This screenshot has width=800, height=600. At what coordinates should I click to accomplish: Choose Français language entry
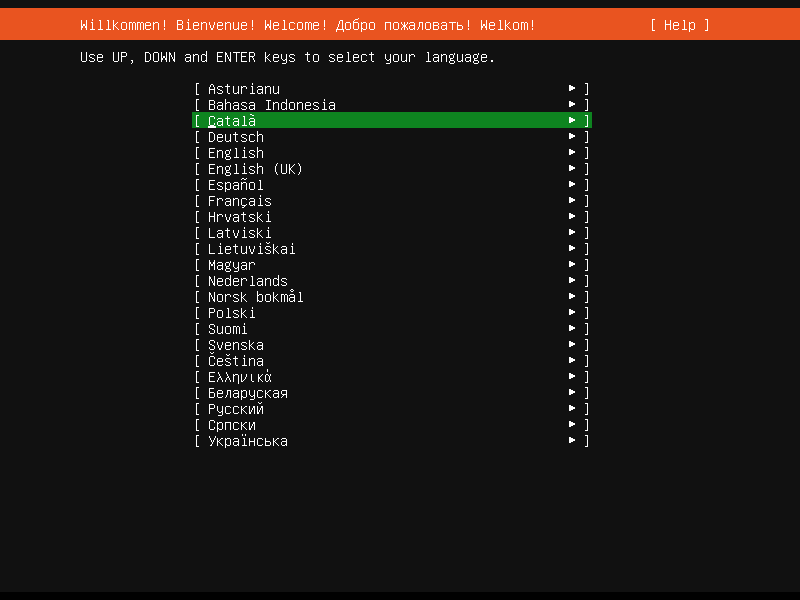239,201
